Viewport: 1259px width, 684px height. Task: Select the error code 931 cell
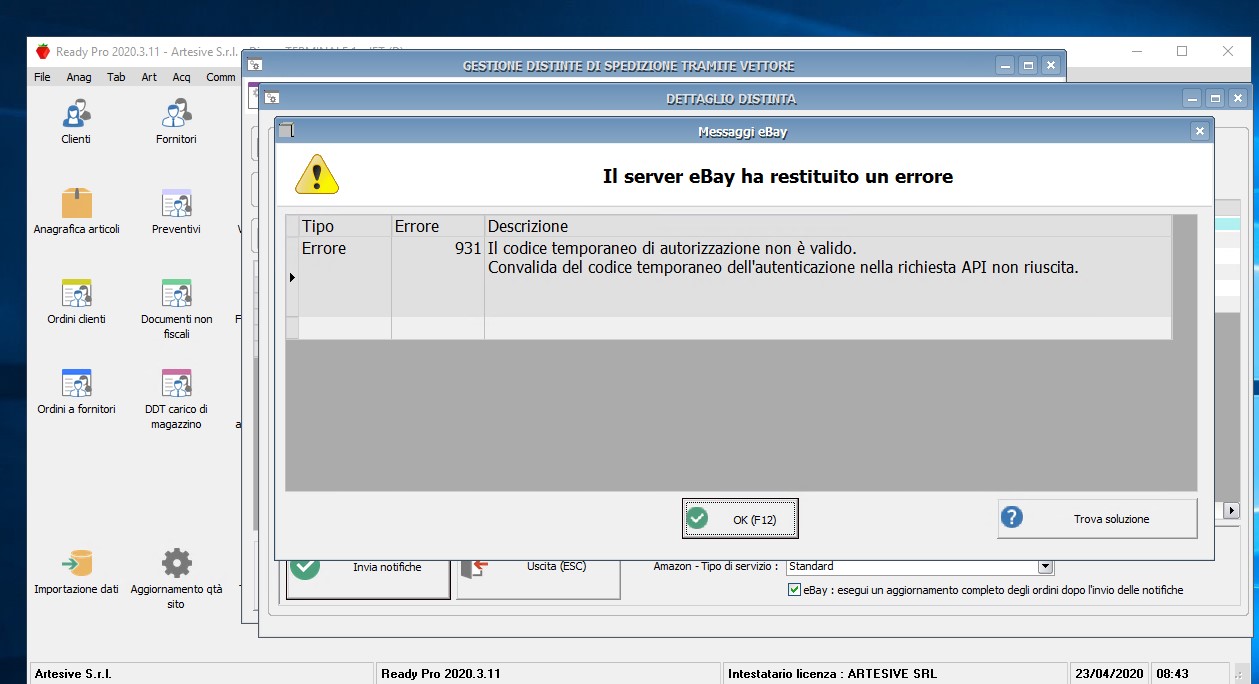click(x=438, y=277)
